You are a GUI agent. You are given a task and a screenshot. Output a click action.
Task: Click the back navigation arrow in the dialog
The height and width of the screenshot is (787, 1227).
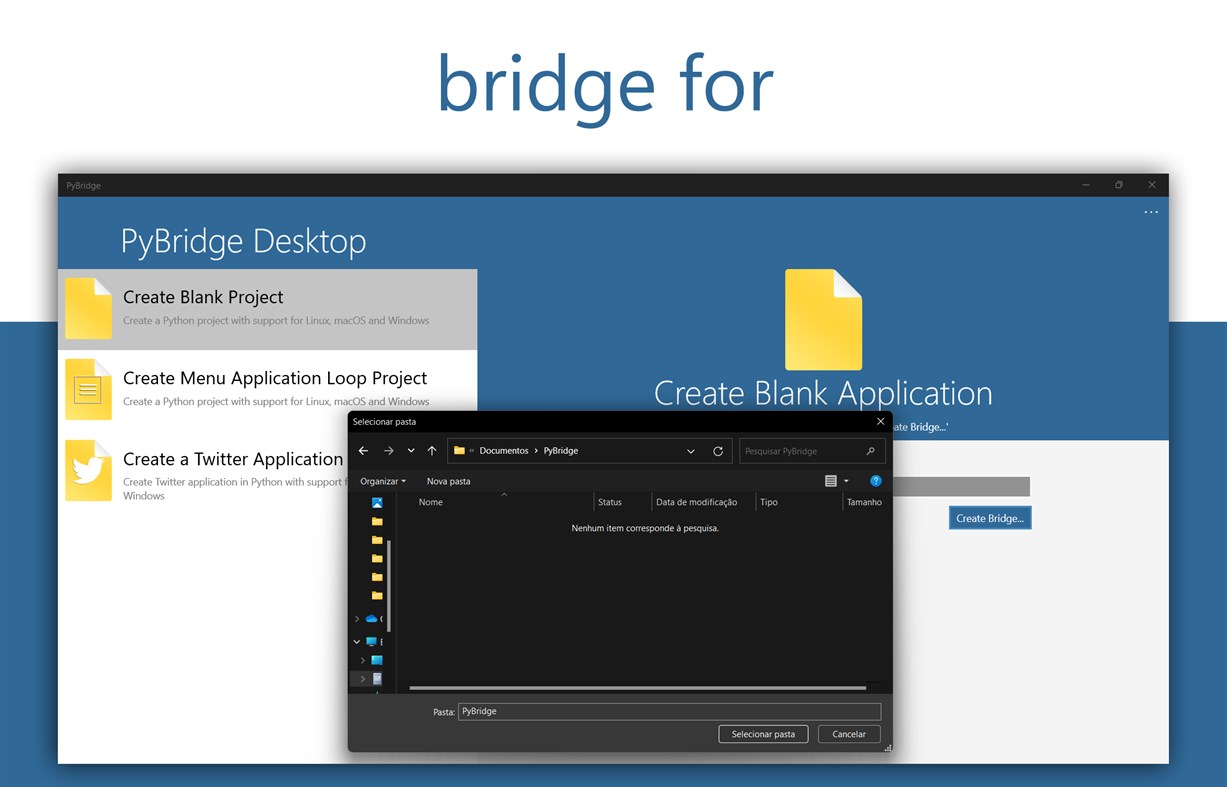pyautogui.click(x=363, y=451)
